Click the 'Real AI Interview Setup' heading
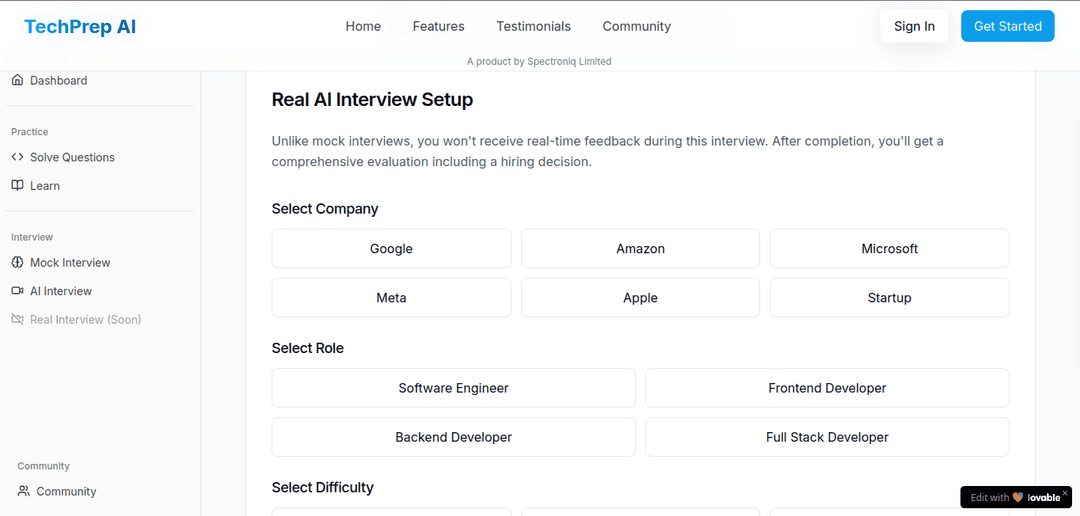This screenshot has width=1080, height=516. click(x=372, y=100)
